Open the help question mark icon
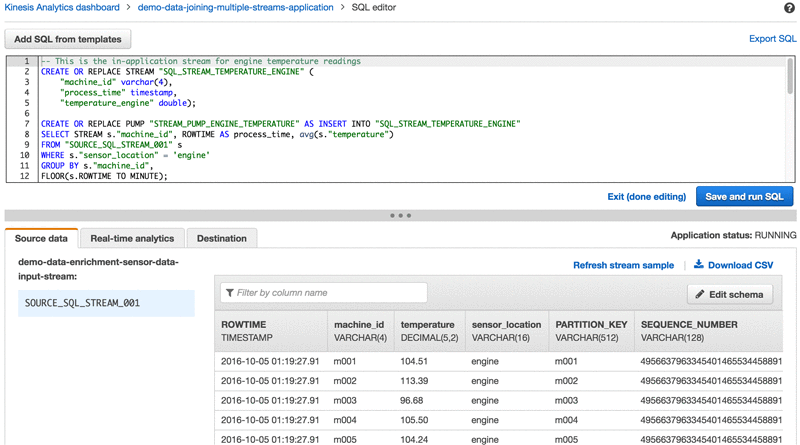The height and width of the screenshot is (445, 800). (789, 8)
